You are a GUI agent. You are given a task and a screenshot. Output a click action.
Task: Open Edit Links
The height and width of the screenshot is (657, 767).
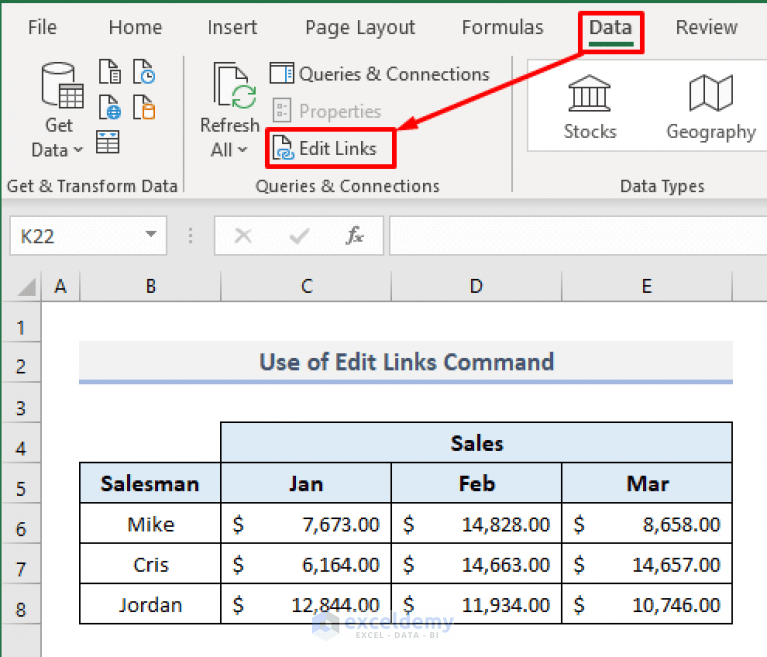(x=325, y=148)
